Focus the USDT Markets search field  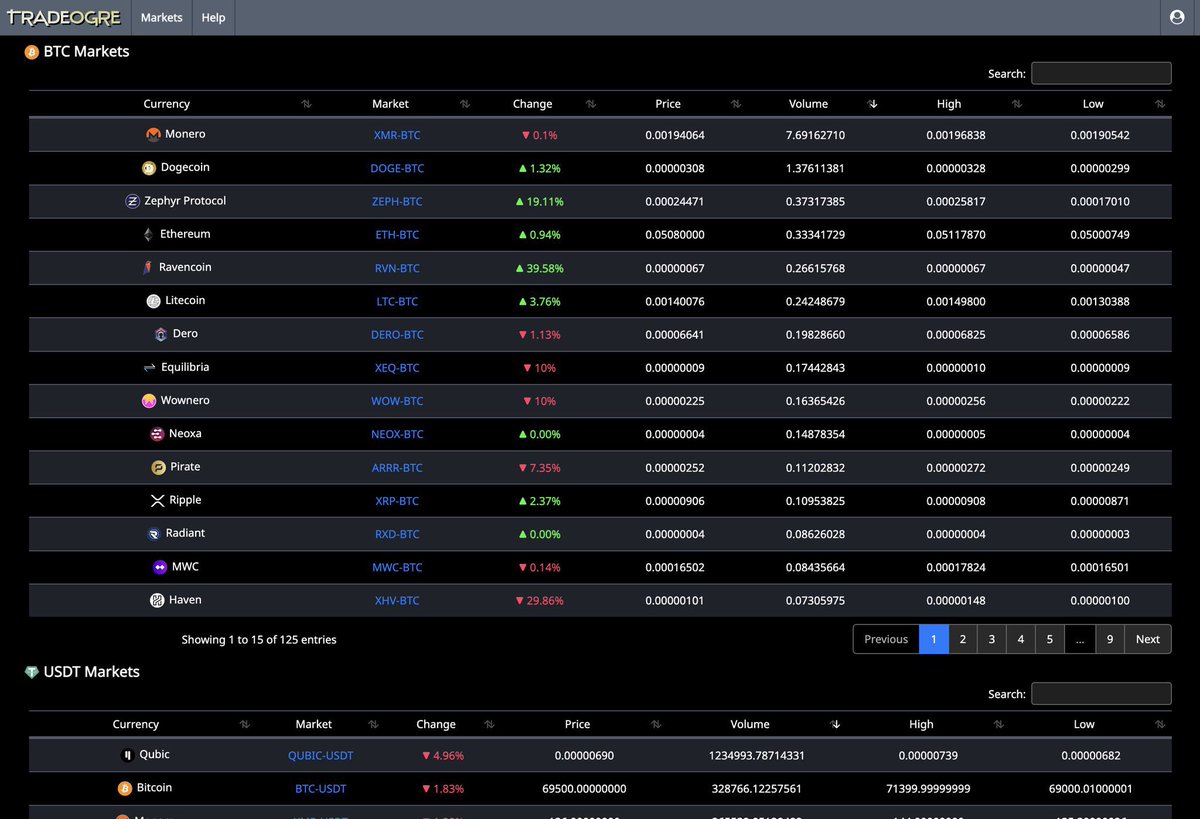[1101, 693]
